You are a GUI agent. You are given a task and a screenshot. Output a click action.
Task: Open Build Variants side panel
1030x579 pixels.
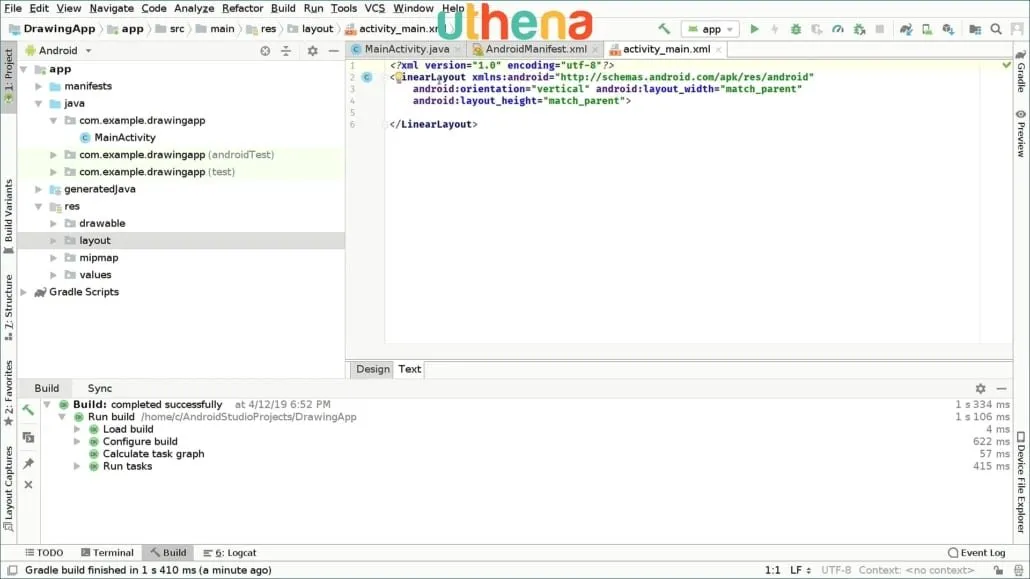click(9, 216)
